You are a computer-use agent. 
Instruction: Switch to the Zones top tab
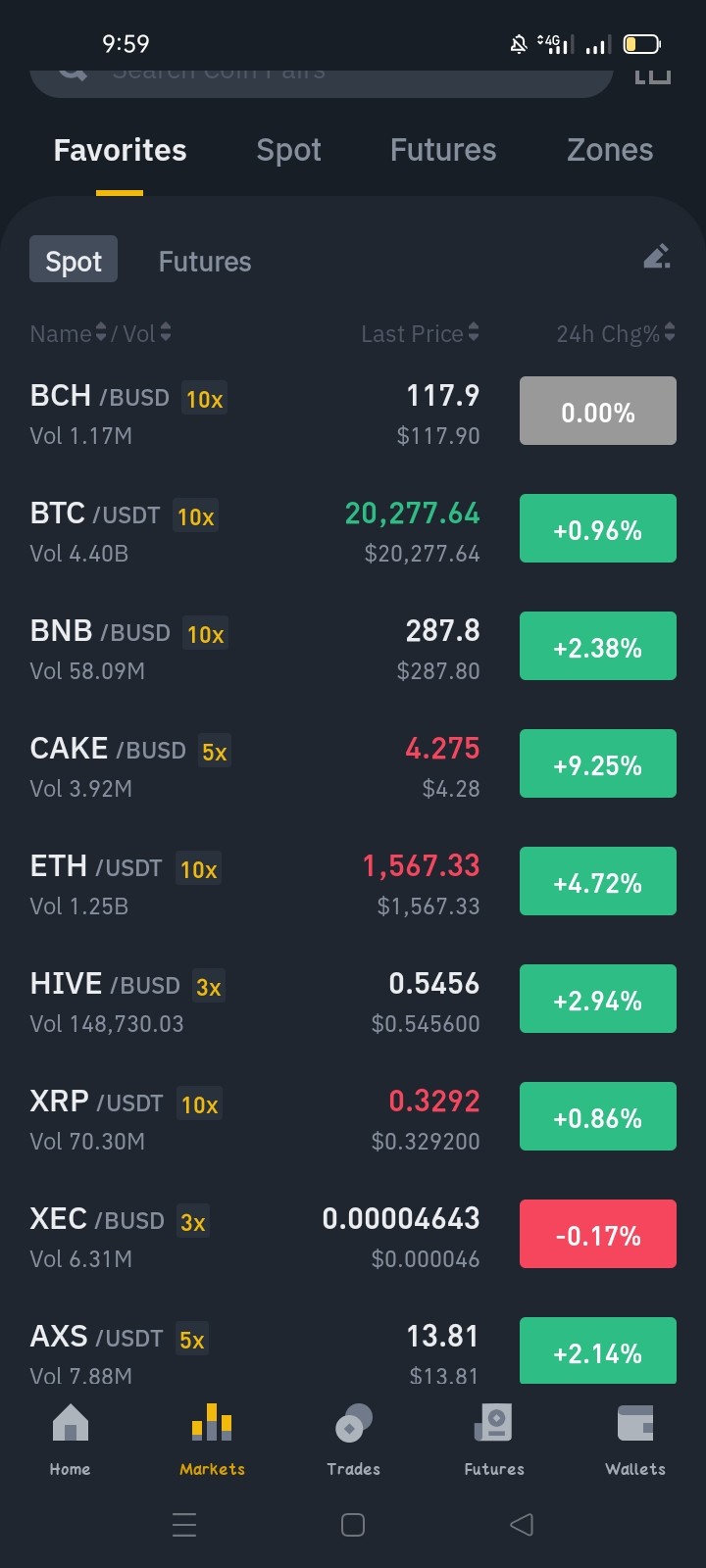tap(610, 150)
